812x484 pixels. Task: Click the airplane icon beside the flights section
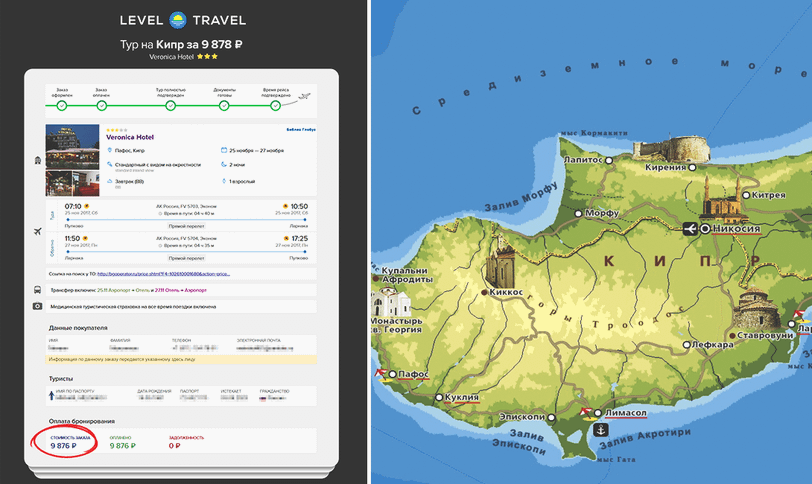pyautogui.click(x=38, y=232)
